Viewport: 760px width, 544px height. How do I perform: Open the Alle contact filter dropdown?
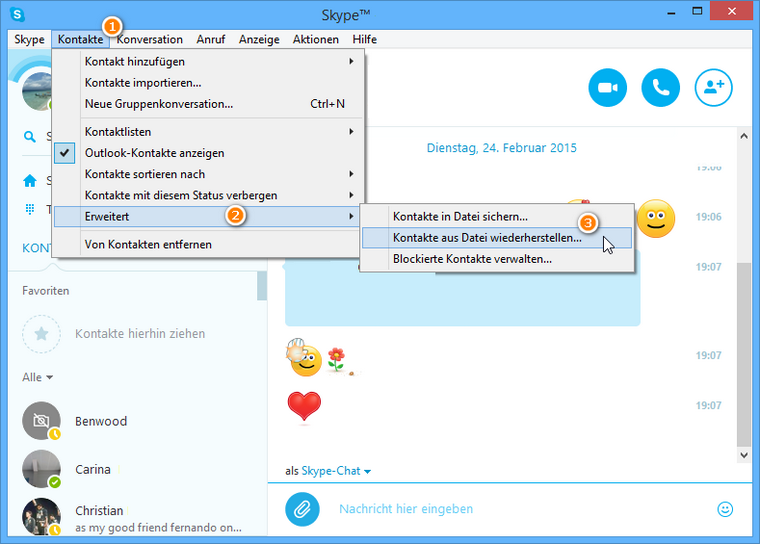point(37,377)
